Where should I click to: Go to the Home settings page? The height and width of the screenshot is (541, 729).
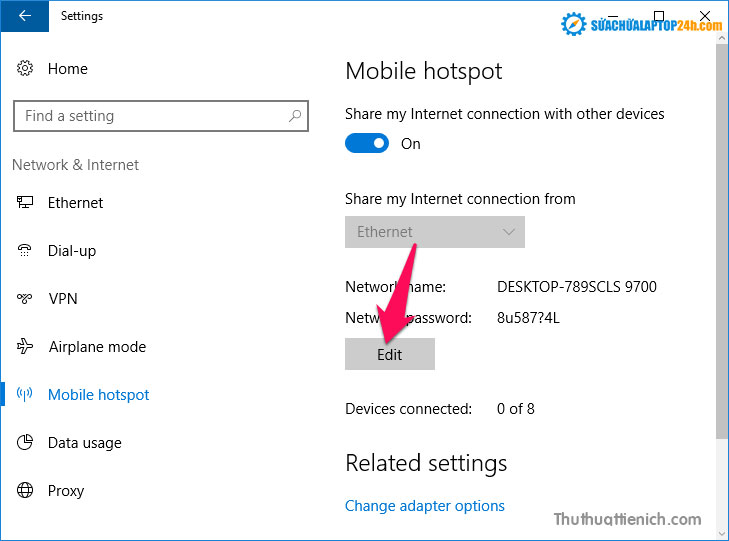point(67,69)
